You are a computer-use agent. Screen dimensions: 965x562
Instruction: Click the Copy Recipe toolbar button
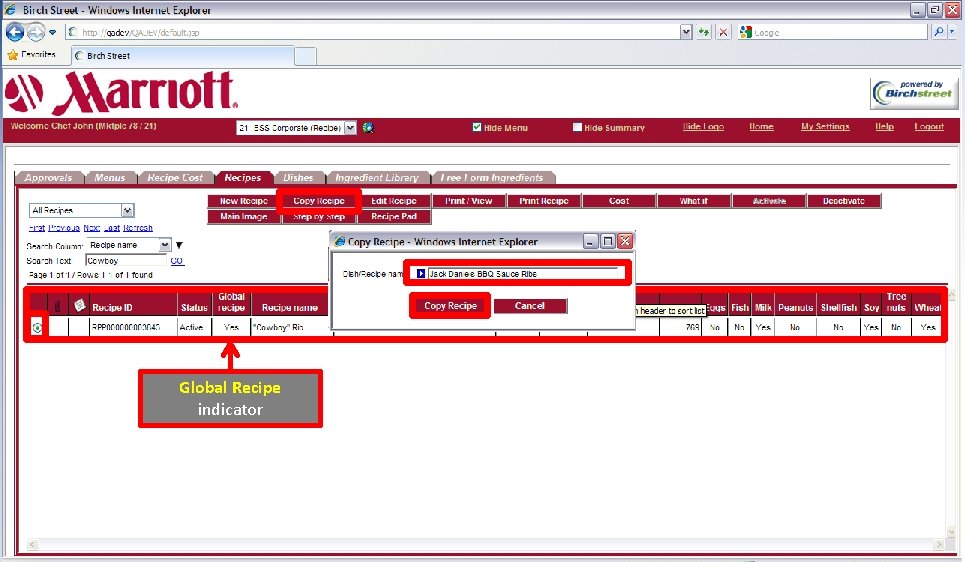319,201
